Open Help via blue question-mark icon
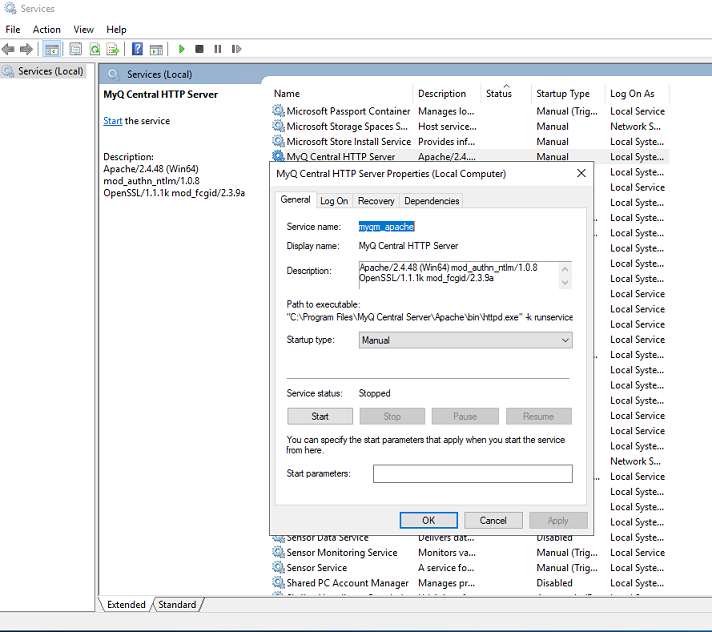Image resolution: width=712 pixels, height=632 pixels. tap(137, 49)
